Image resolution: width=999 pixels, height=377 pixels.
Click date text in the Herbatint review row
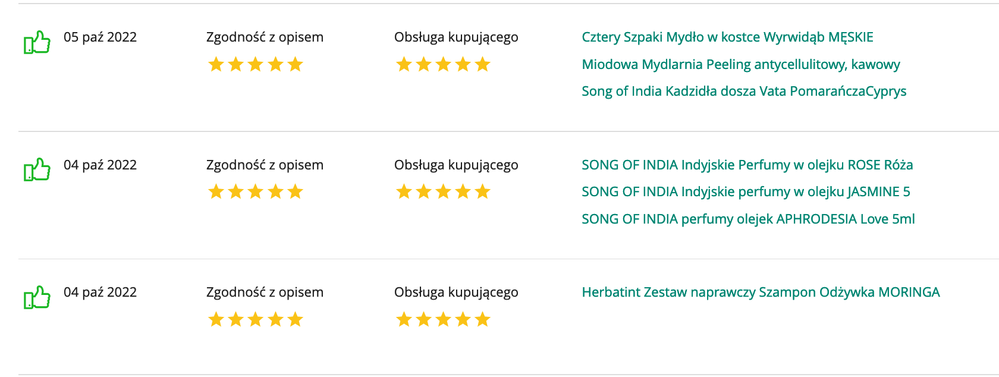pyautogui.click(x=100, y=292)
